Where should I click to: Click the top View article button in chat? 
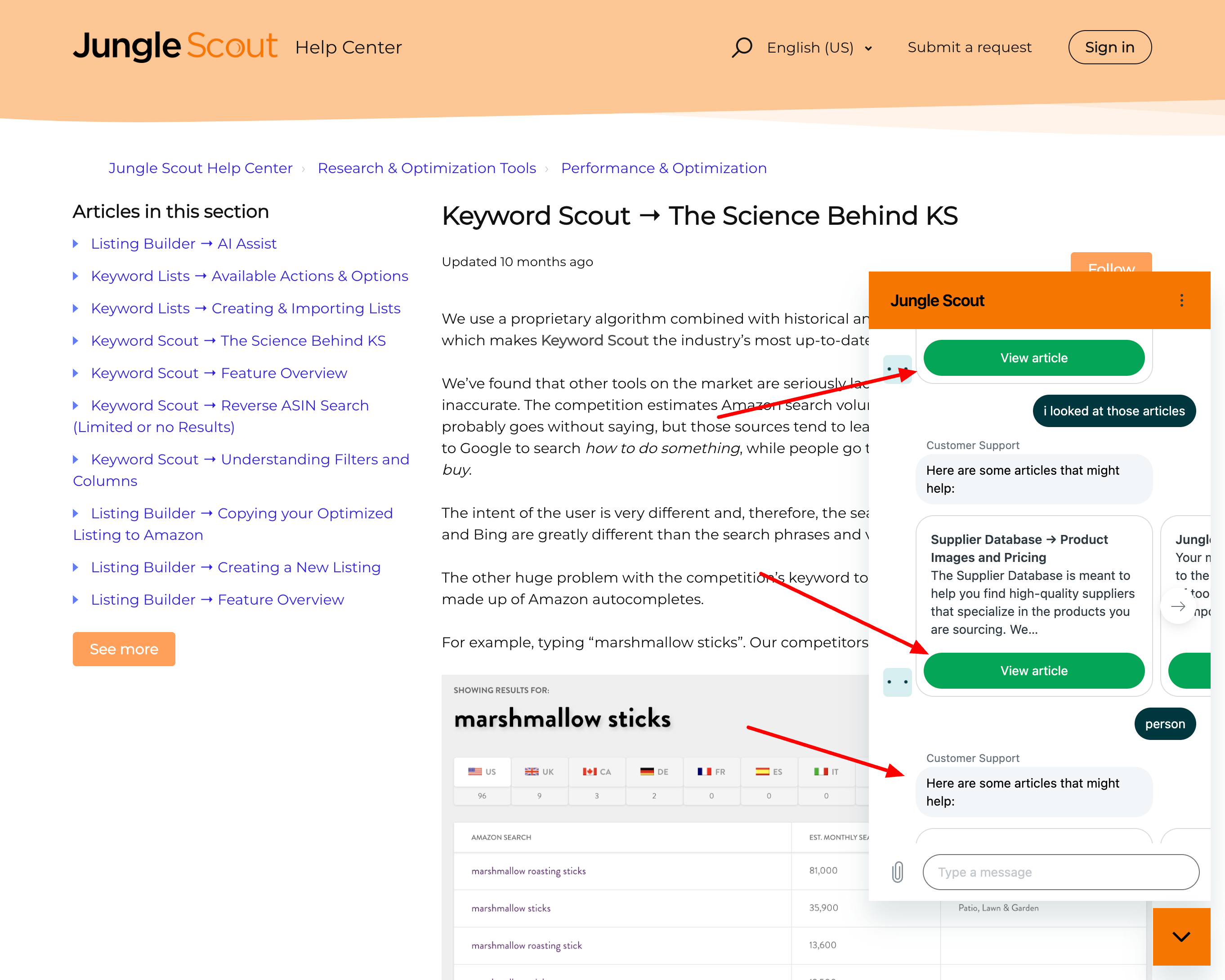coord(1033,358)
